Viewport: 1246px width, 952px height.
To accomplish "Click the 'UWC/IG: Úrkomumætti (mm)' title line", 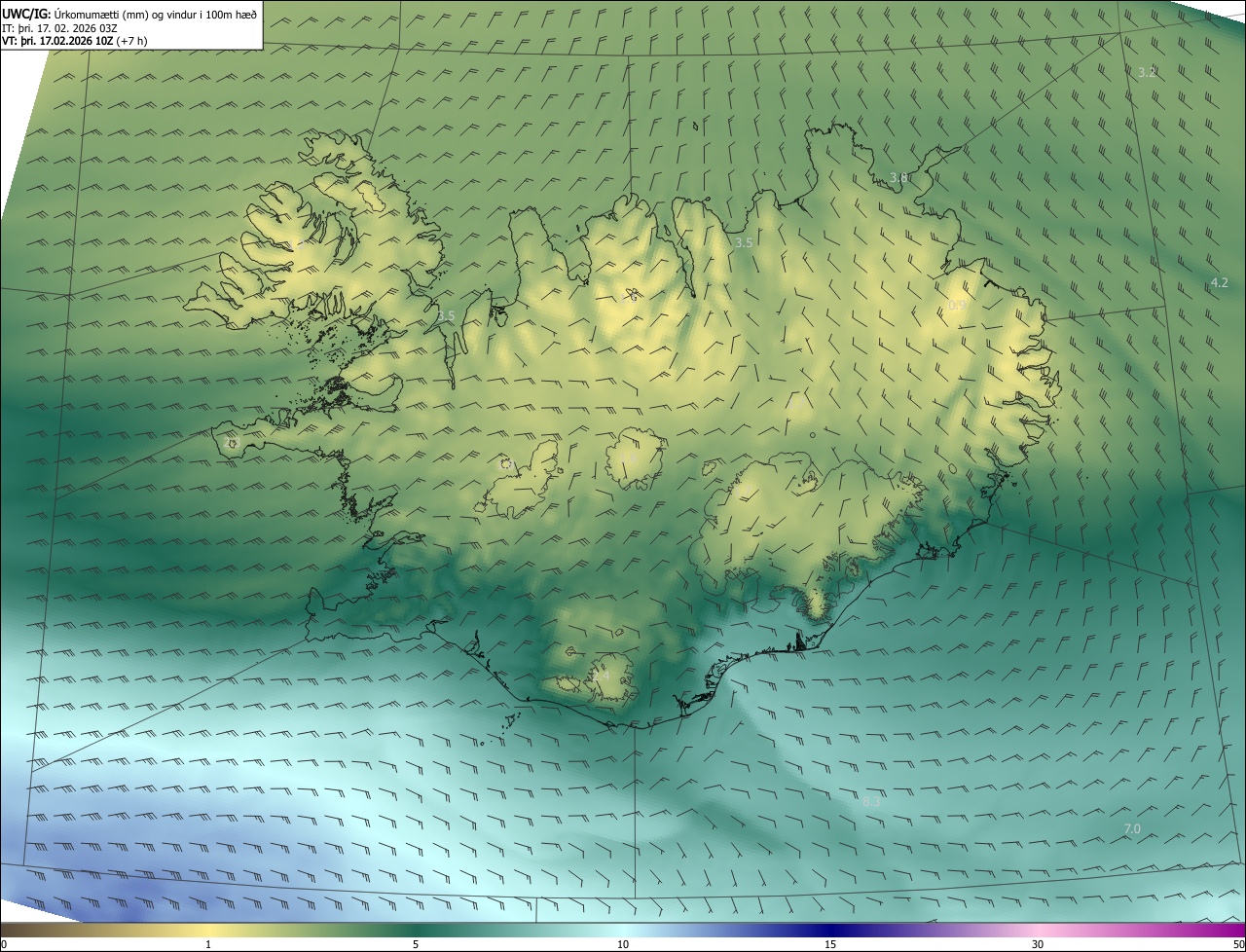I will pyautogui.click(x=130, y=14).
